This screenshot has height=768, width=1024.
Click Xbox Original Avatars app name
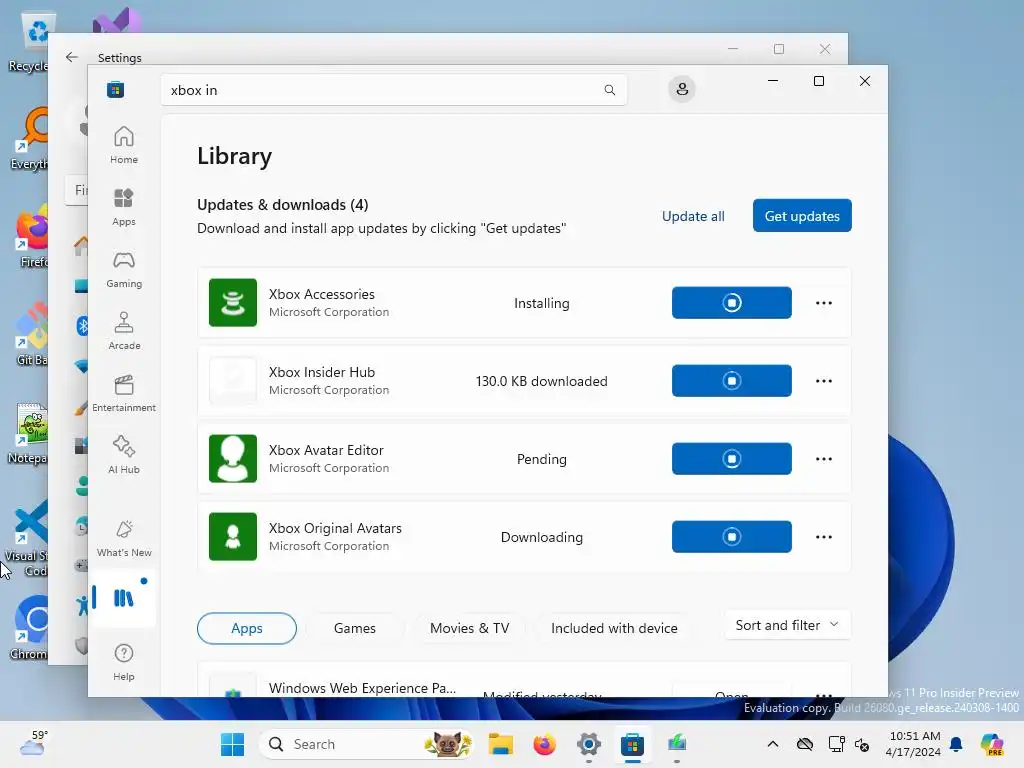point(335,528)
